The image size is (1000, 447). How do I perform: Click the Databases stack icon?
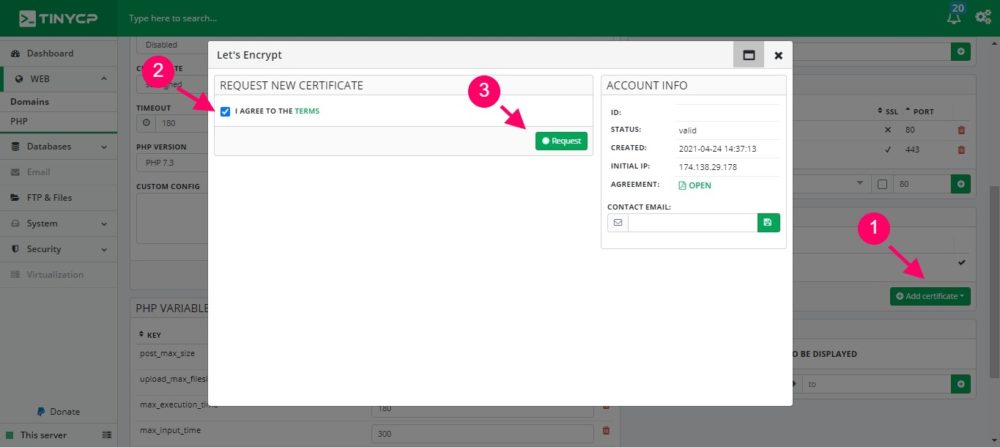[x=16, y=147]
